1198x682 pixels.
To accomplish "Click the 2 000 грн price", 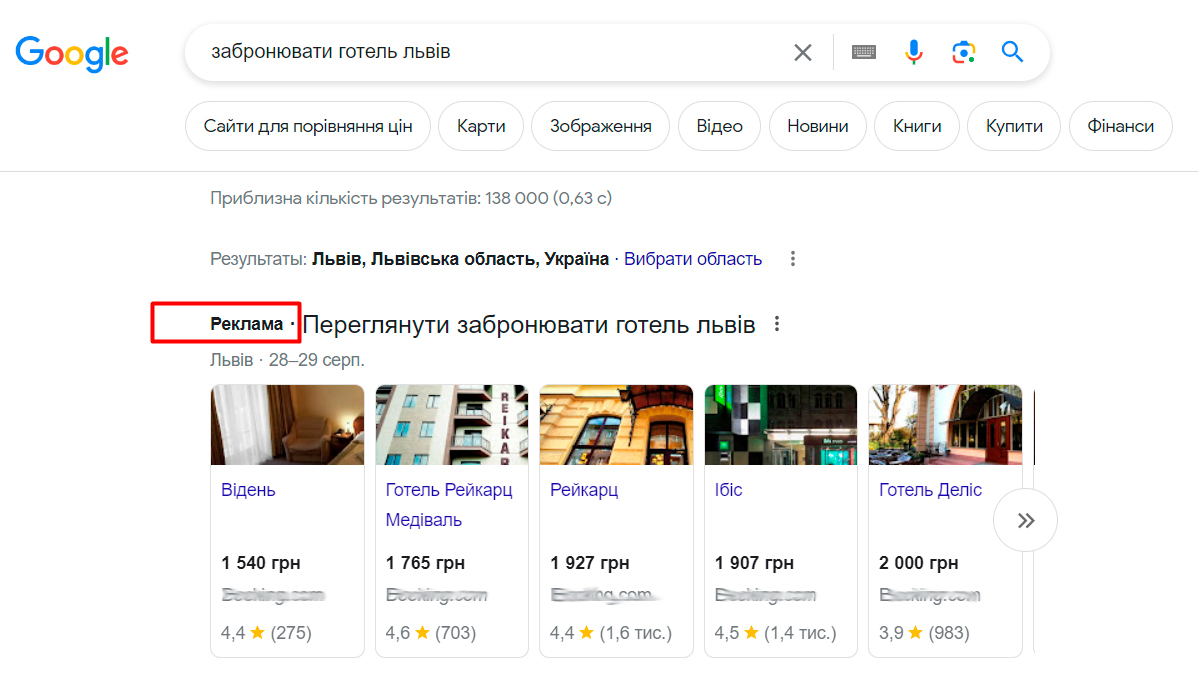I will [918, 563].
